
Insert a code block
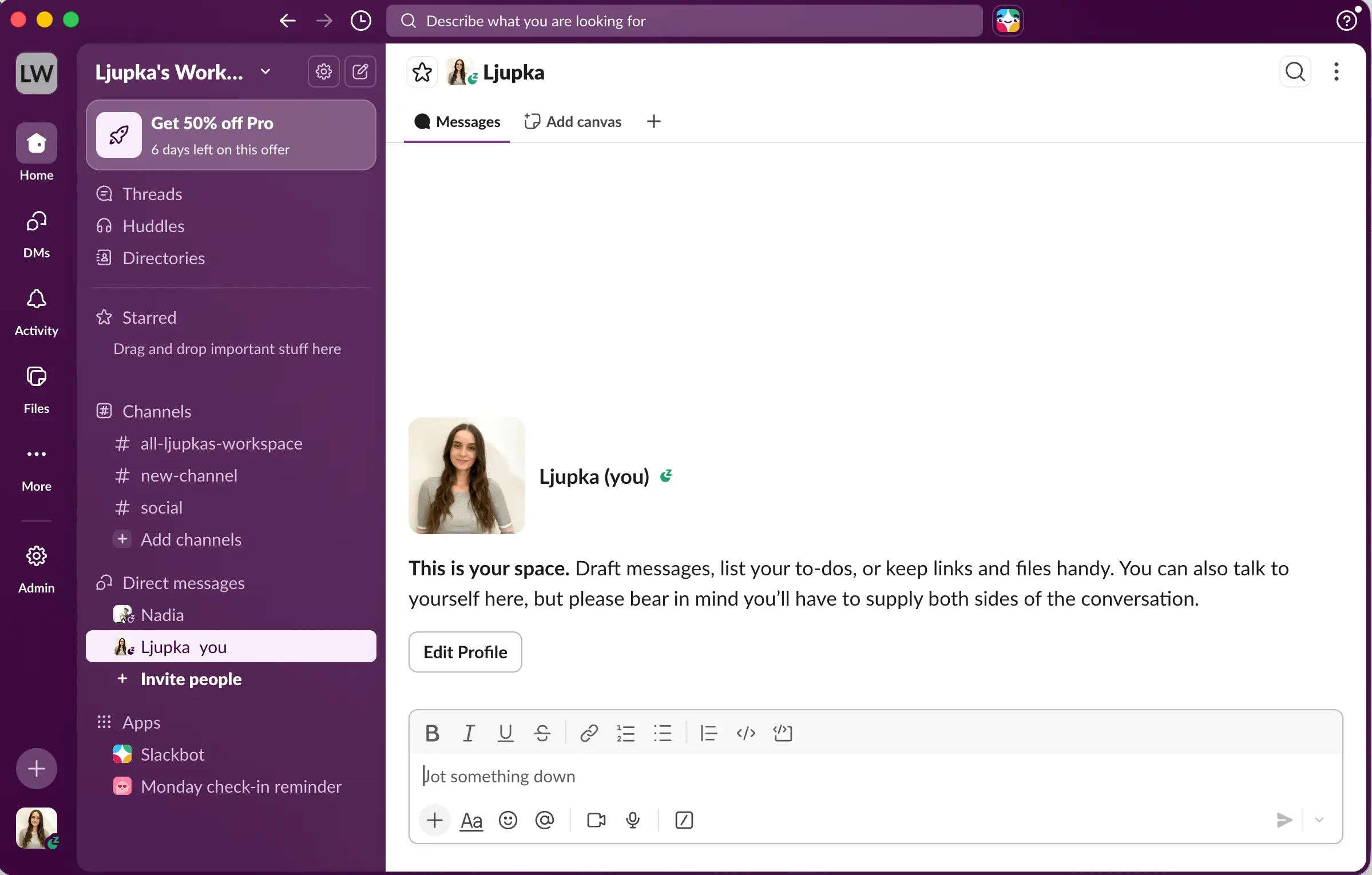(x=783, y=733)
